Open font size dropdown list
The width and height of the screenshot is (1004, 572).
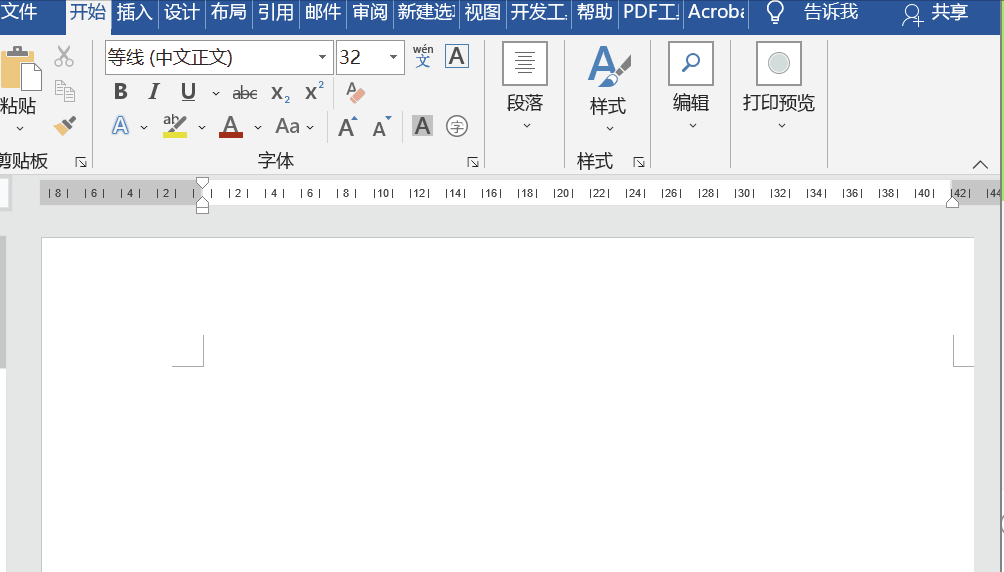click(x=393, y=57)
